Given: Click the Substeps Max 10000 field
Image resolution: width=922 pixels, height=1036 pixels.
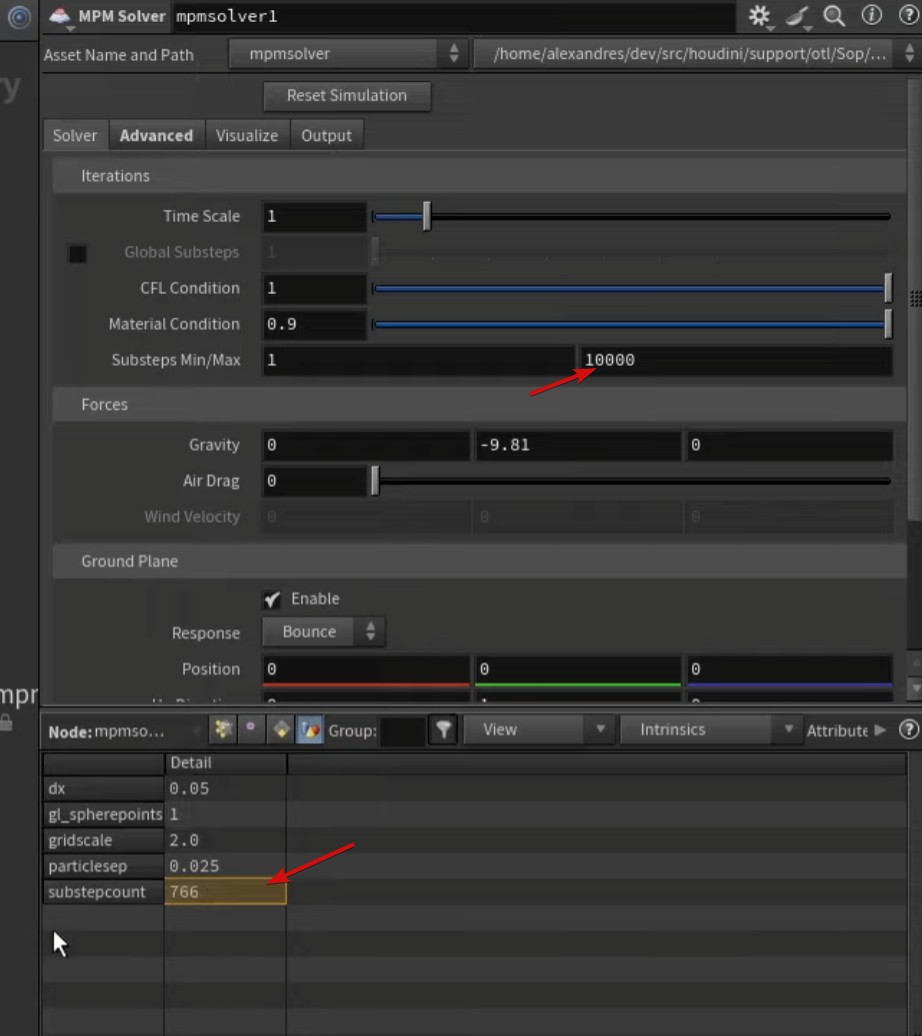Looking at the screenshot, I should 736,360.
